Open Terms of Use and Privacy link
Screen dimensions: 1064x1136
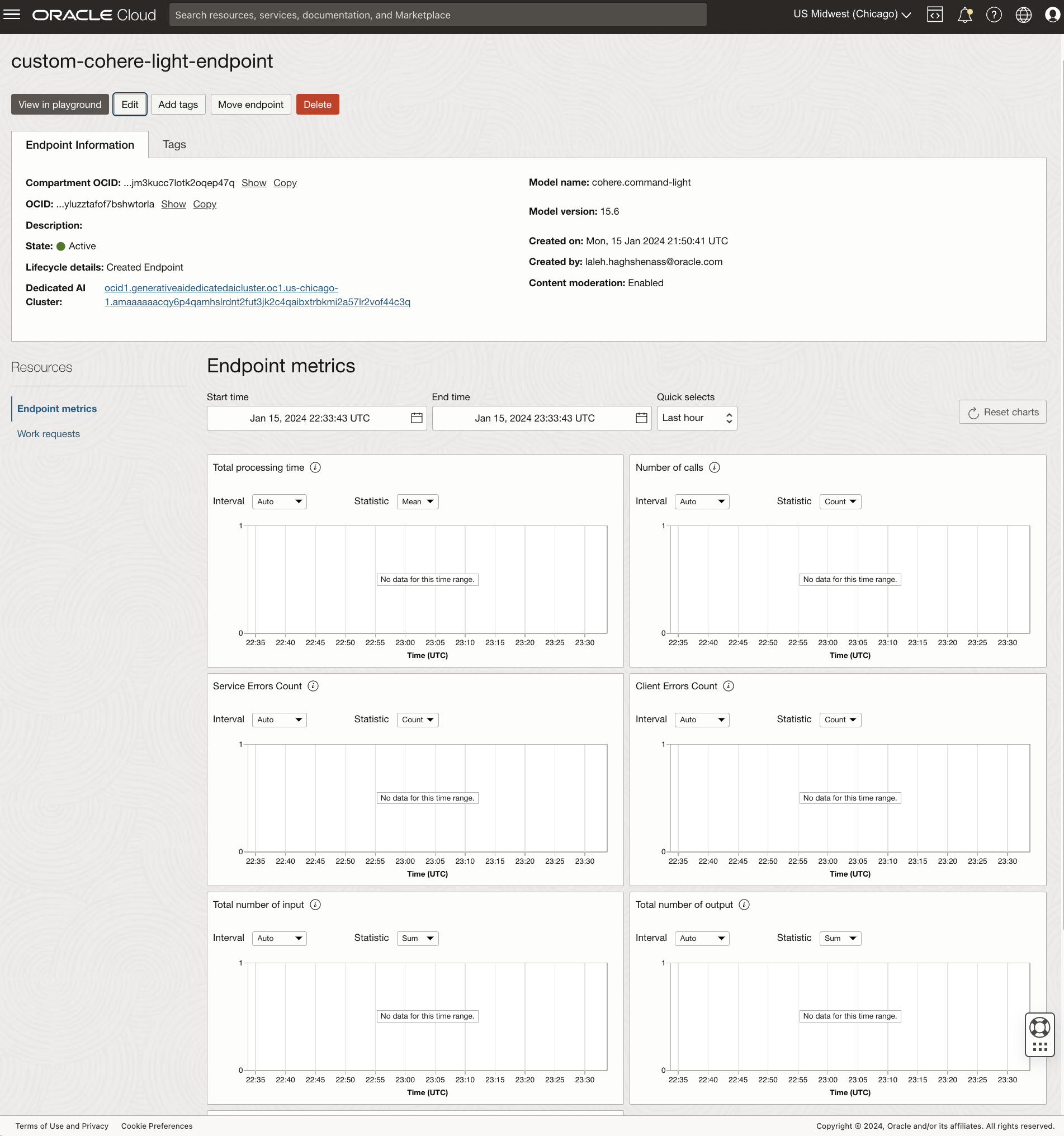point(62,1126)
